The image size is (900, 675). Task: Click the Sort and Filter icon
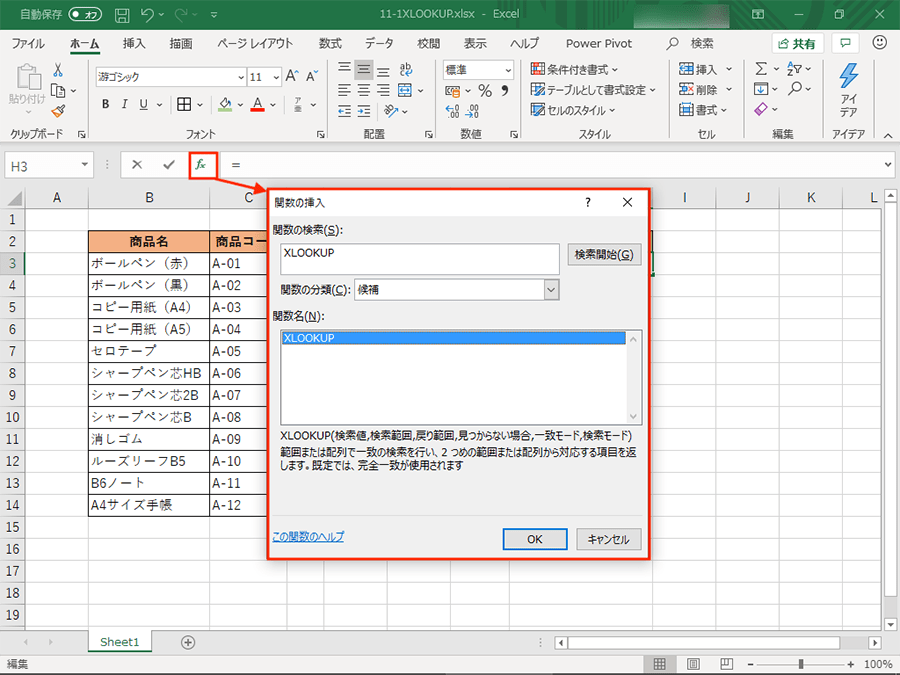click(x=794, y=69)
